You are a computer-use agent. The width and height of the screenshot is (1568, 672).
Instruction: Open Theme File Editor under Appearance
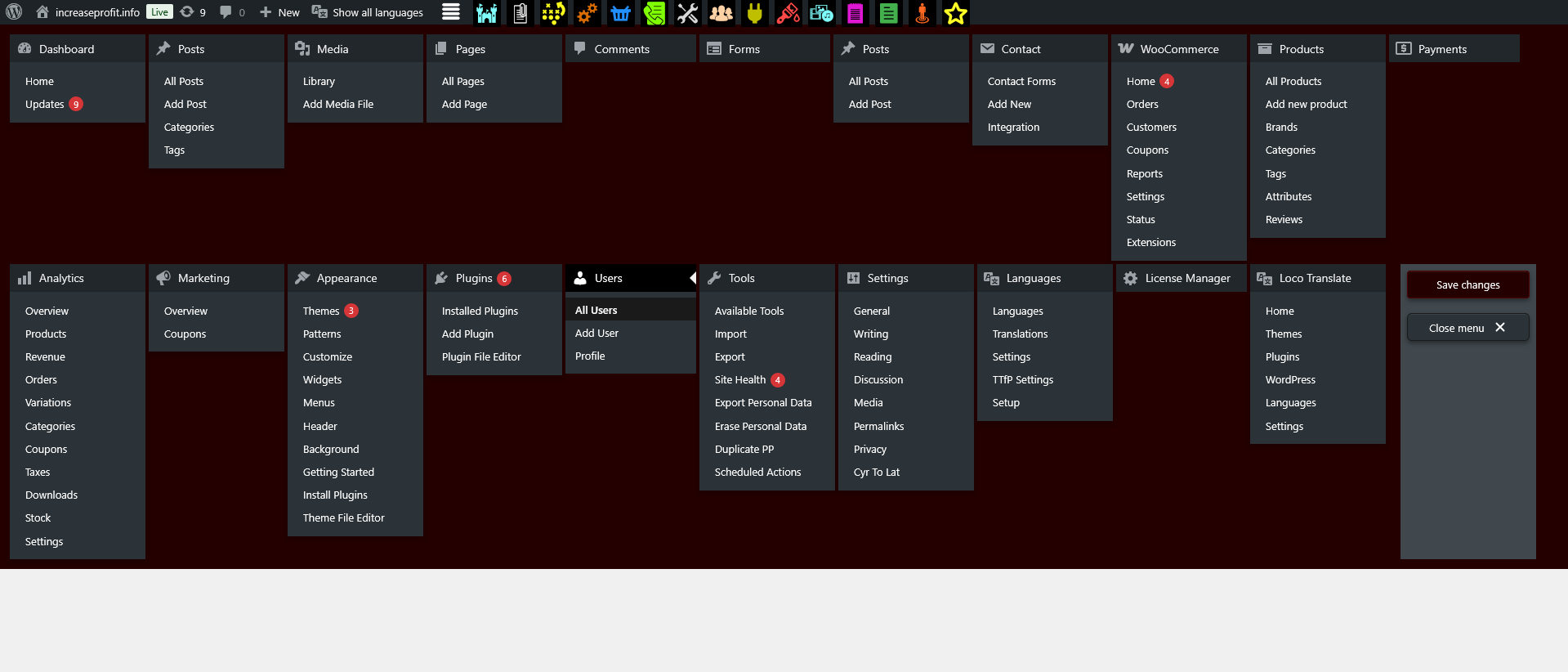pos(344,517)
